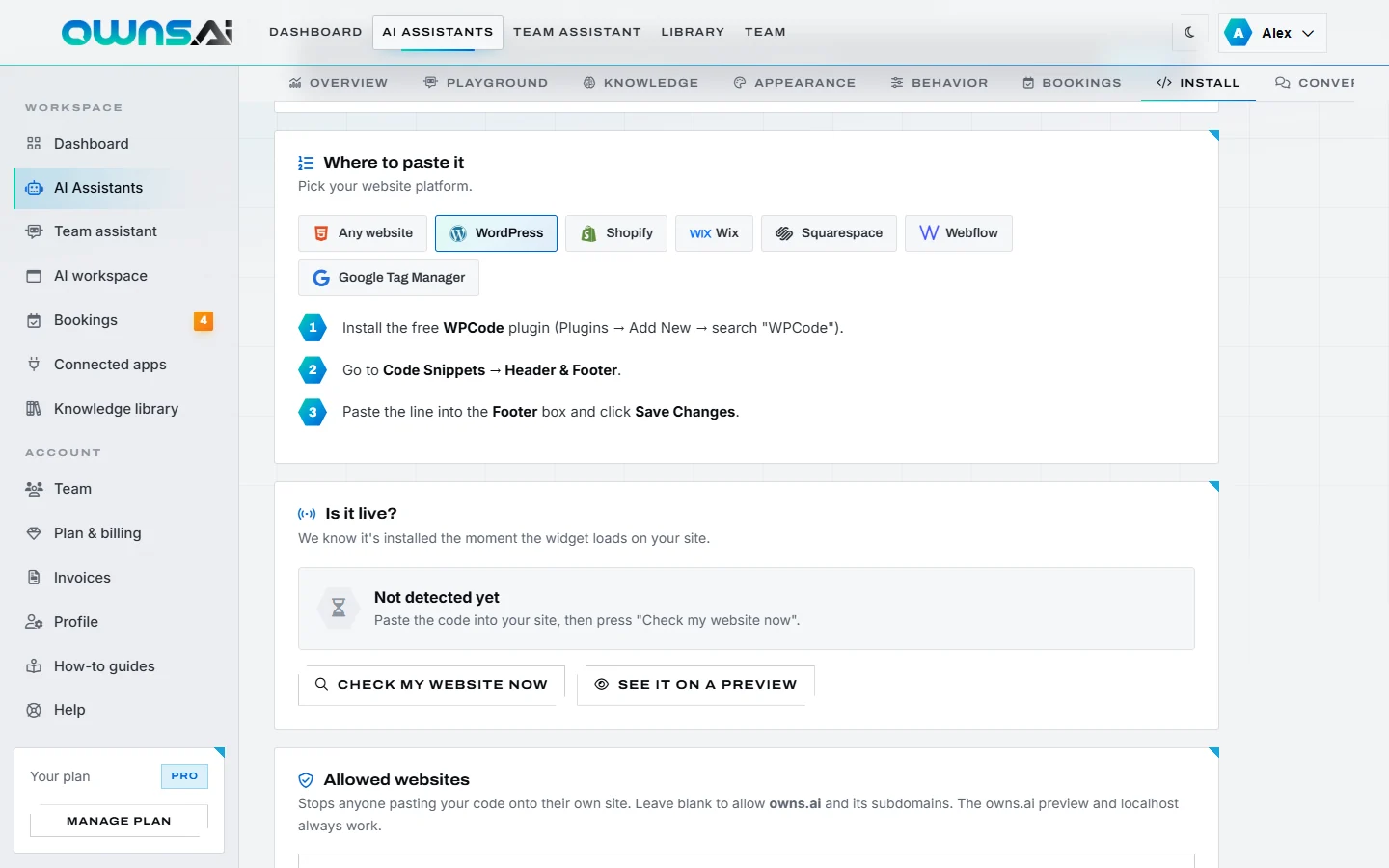Click the Bookings badge showing 4
Image resolution: width=1389 pixels, height=868 pixels.
pos(204,320)
